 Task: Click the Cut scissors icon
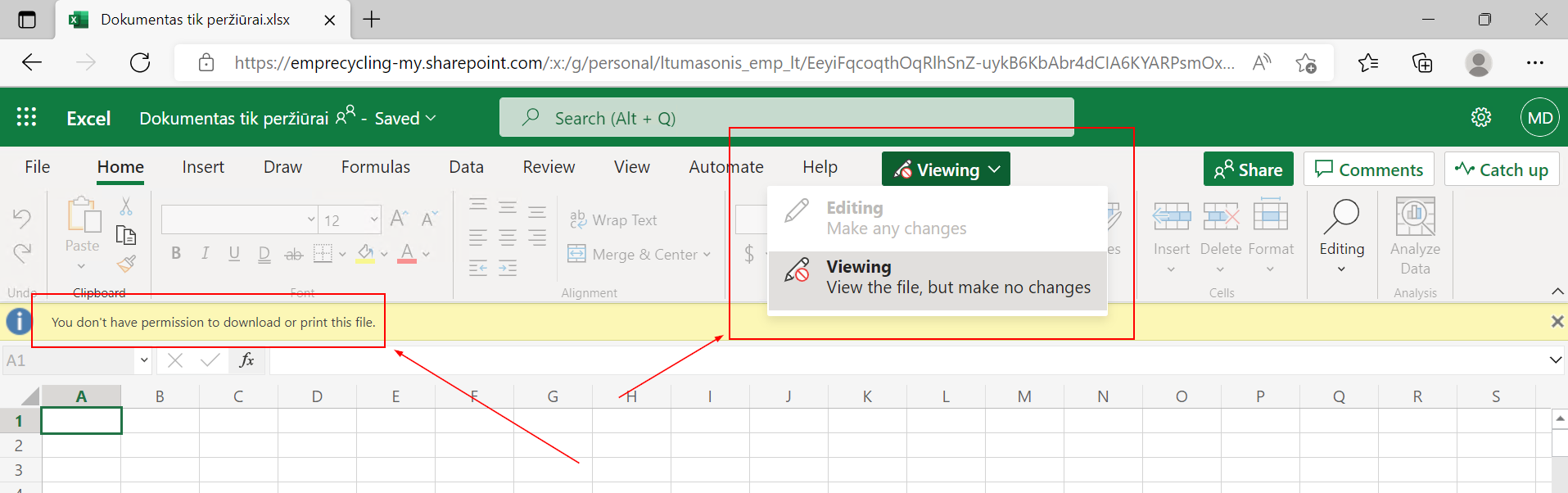coord(126,206)
